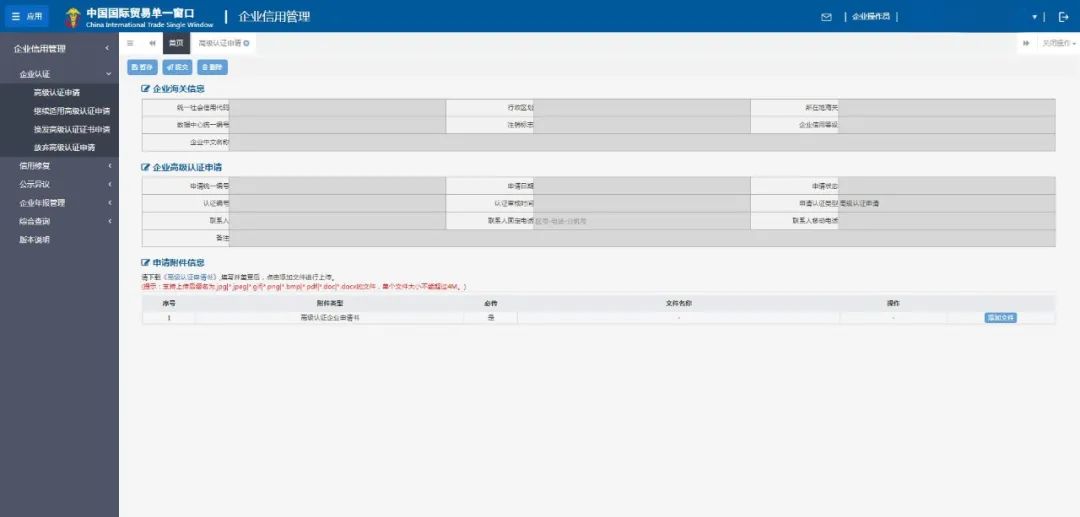Open the user dropdown arrow in header
The image size is (1080, 517).
point(1034,17)
